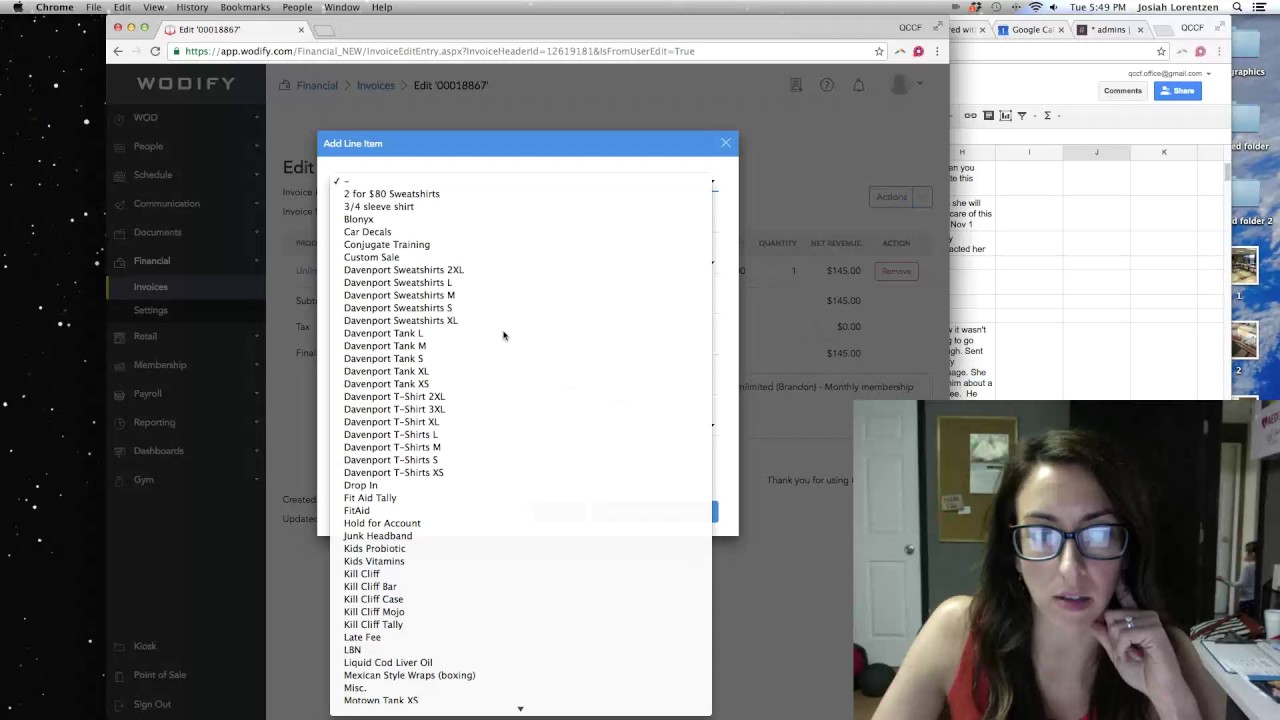Follow the Financial breadcrumb link
Viewport: 1280px width, 720px height.
(x=317, y=85)
